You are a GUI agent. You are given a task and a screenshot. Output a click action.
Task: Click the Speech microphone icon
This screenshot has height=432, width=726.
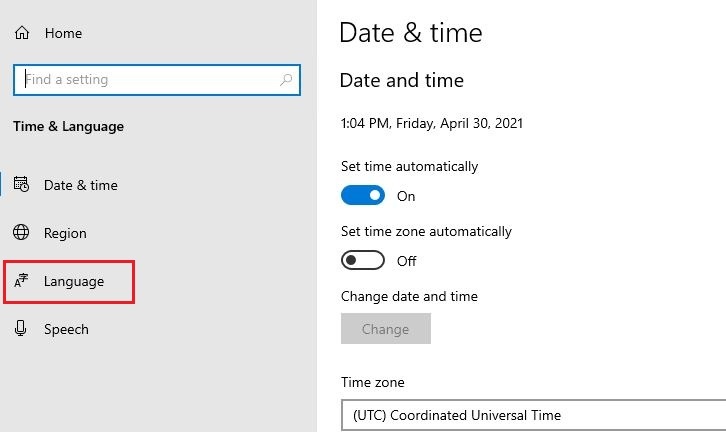(20, 328)
